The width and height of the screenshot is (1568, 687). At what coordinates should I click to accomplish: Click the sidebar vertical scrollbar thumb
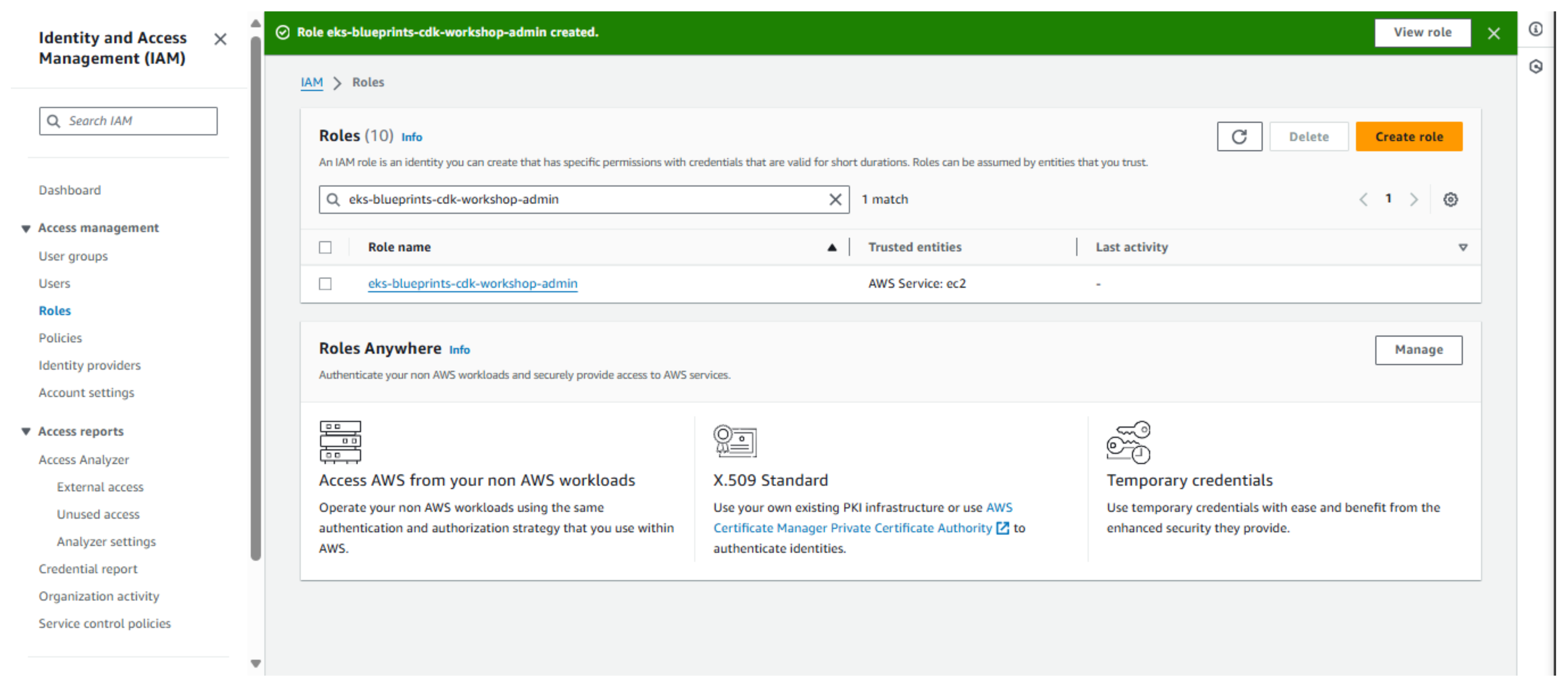[256, 299]
